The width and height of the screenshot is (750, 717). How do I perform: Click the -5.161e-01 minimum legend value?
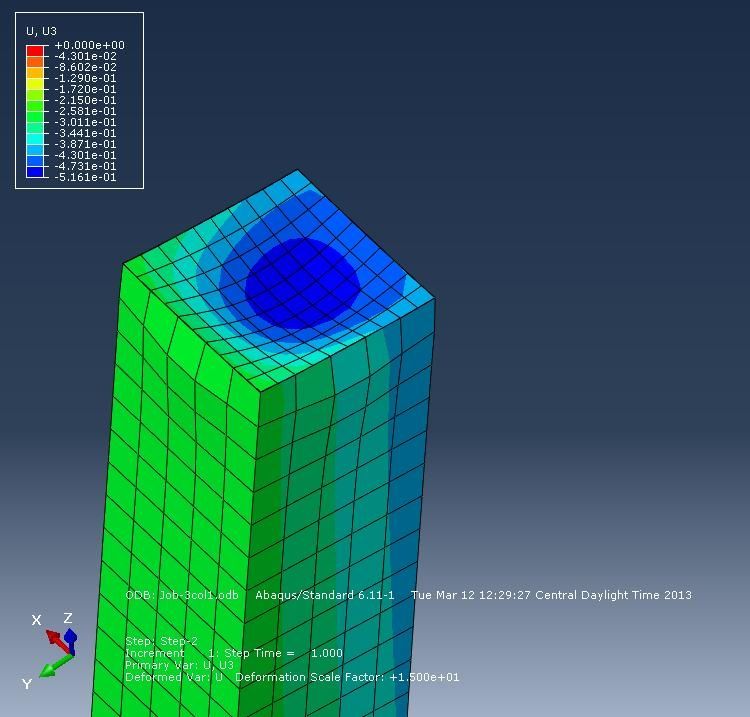pos(85,177)
